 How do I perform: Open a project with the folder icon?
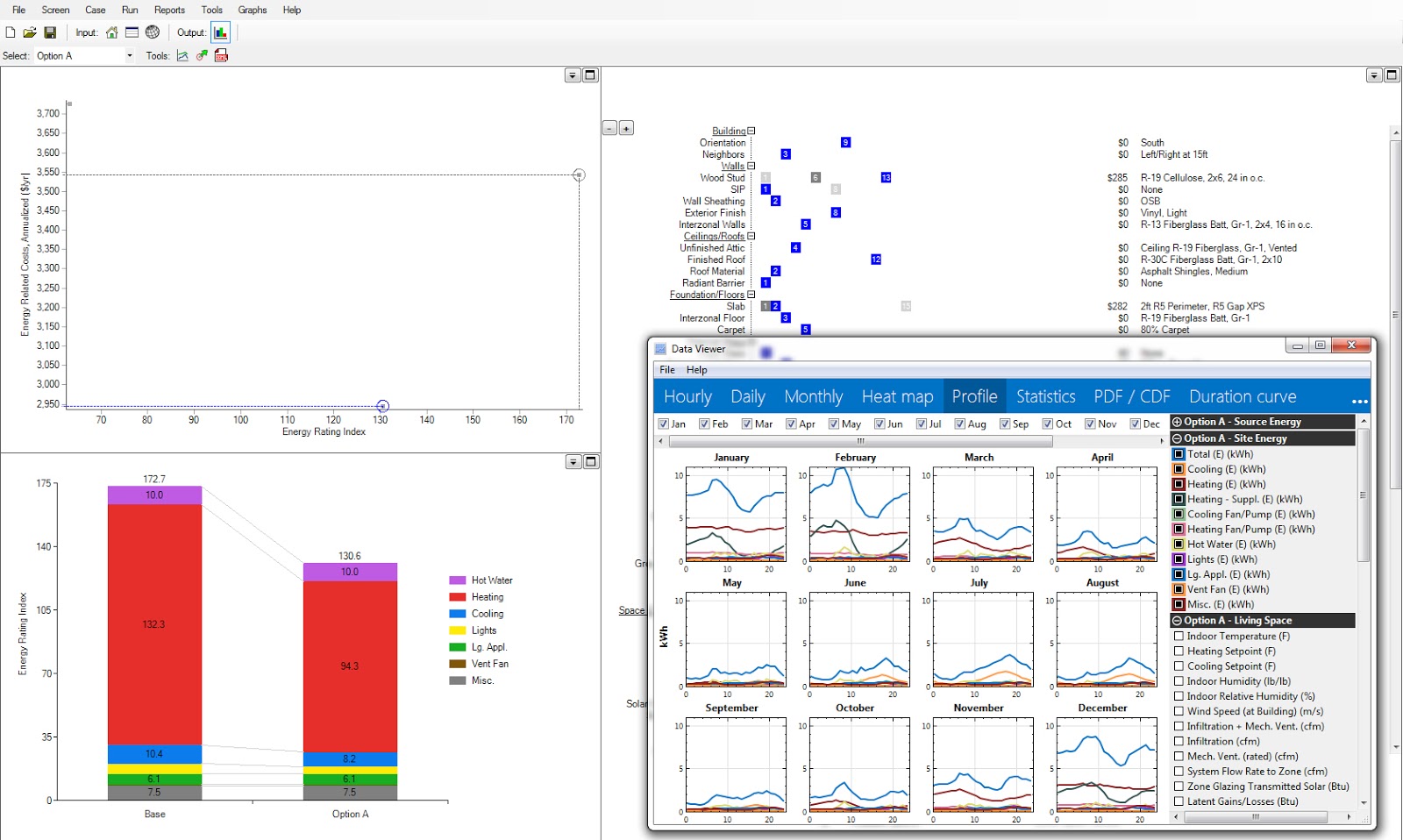point(30,32)
